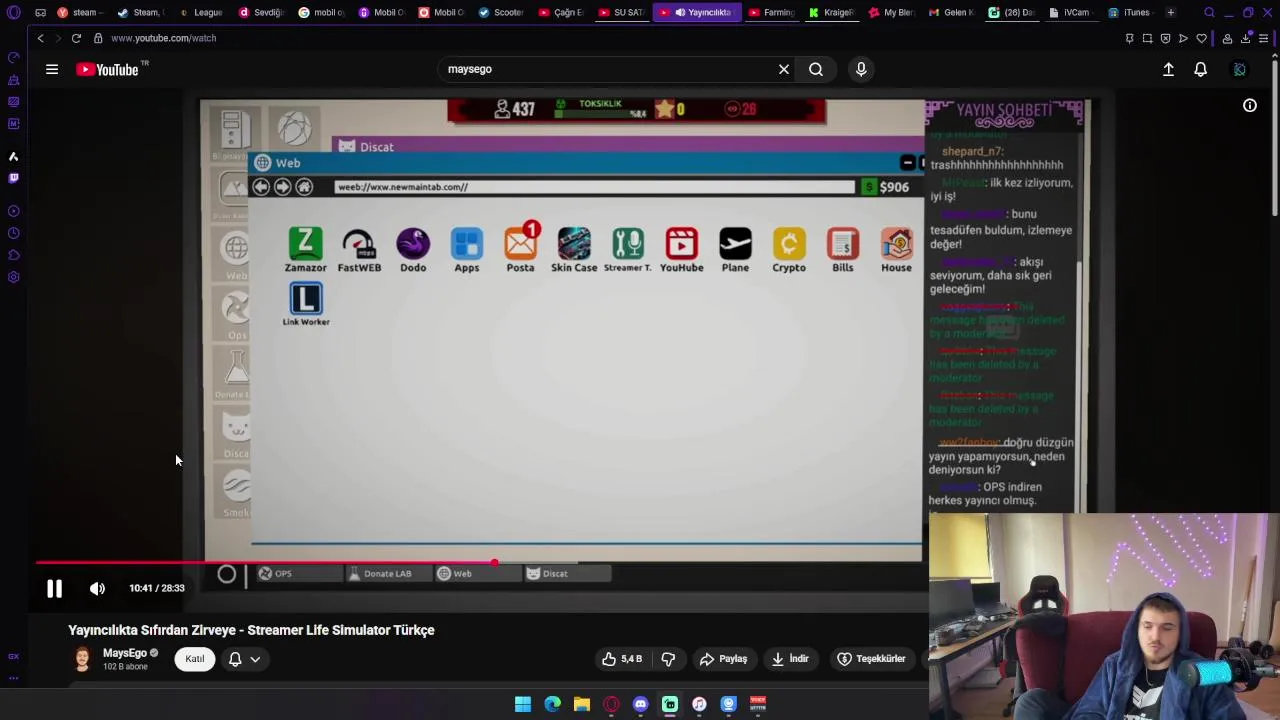
Task: Download the video via İndir
Action: (790, 659)
